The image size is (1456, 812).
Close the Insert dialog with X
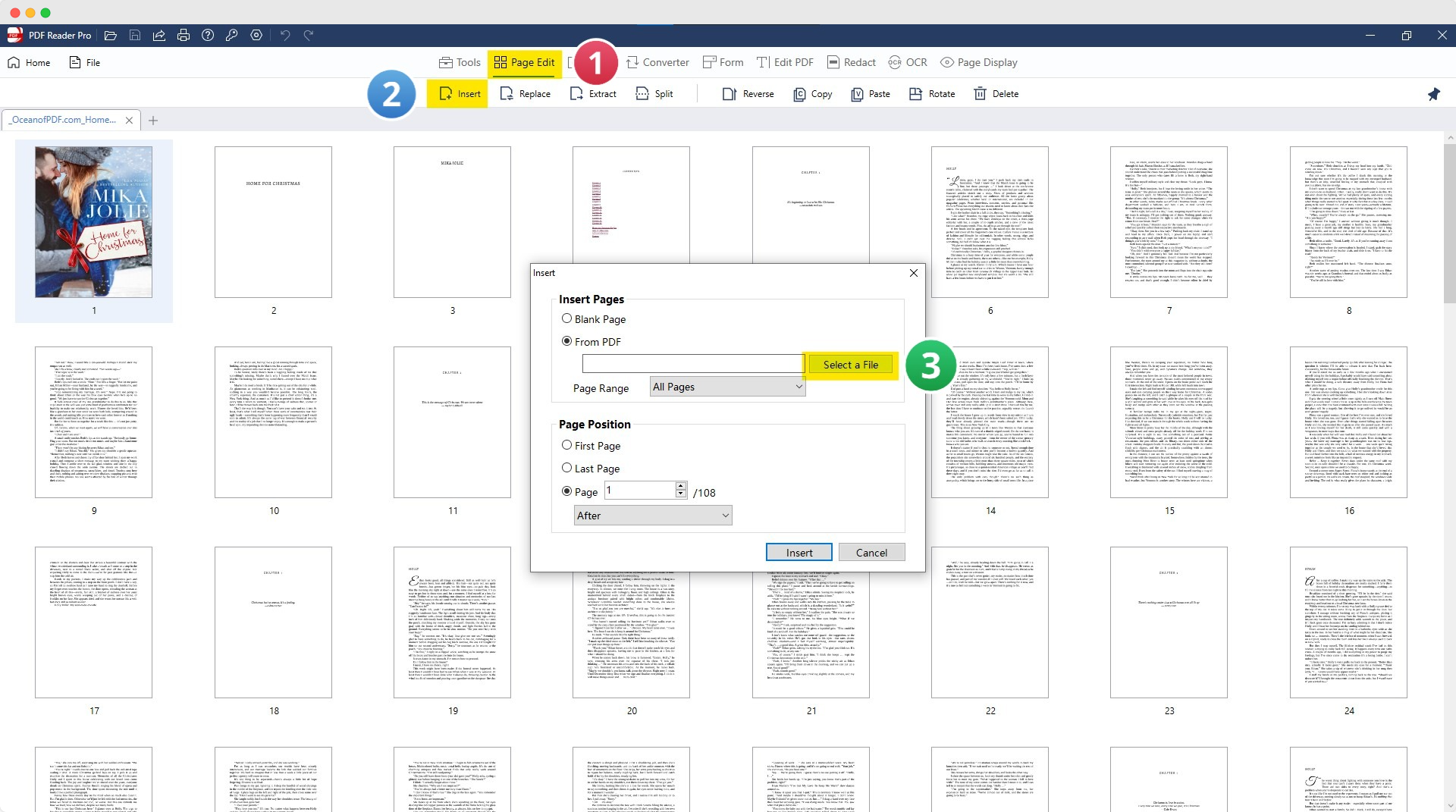(x=914, y=273)
